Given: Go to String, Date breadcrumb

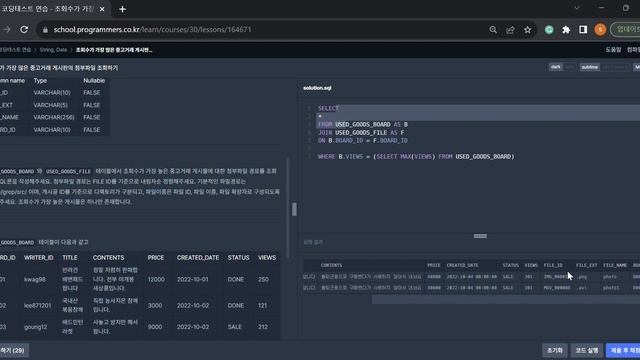Looking at the screenshot, I should [53, 50].
